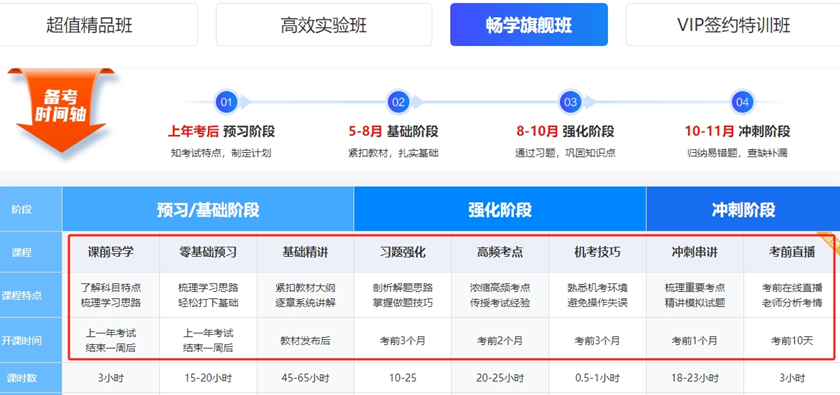Select the 冲刺串讲 course cell
Image resolution: width=840 pixels, height=395 pixels.
695,252
